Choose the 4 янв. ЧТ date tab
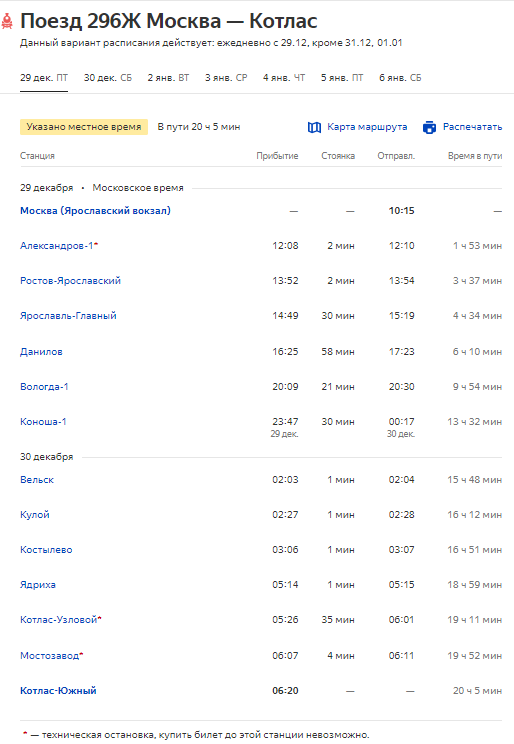This screenshot has height=744, width=514. [x=284, y=77]
